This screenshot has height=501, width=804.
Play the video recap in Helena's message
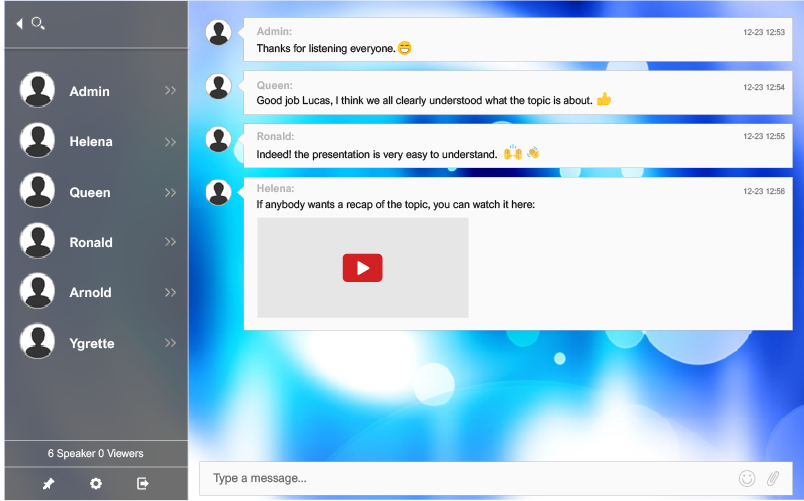coord(362,268)
